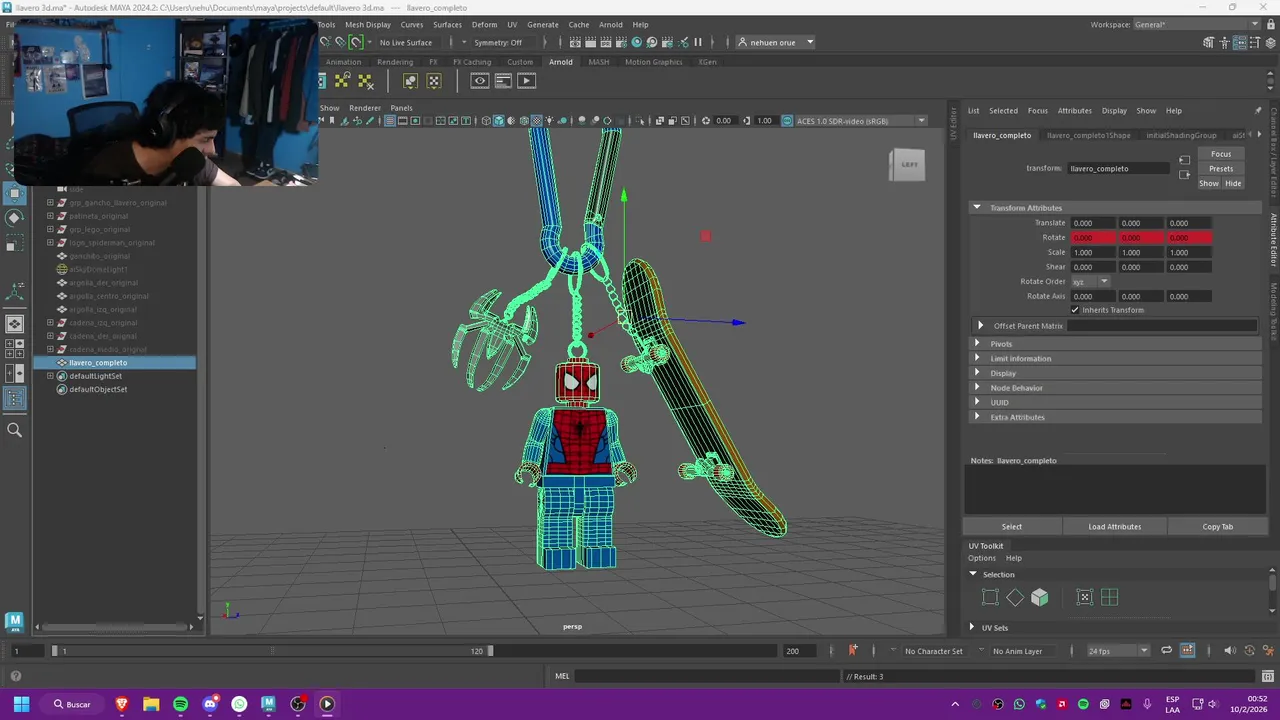The image size is (1280, 720).
Task: Click the Outliner layout icon
Action: coord(14,399)
